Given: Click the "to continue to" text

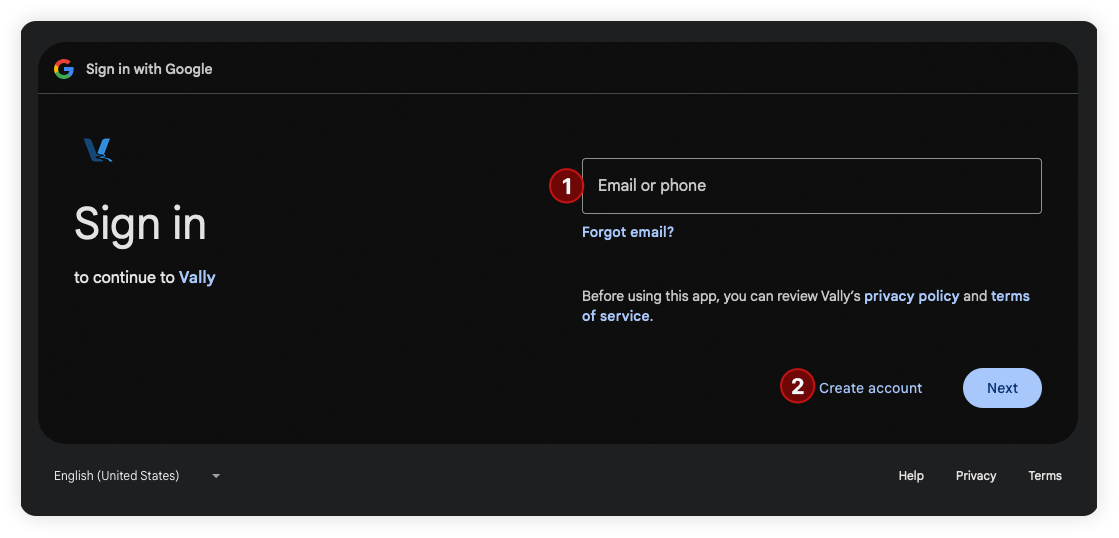Looking at the screenshot, I should pyautogui.click(x=124, y=277).
